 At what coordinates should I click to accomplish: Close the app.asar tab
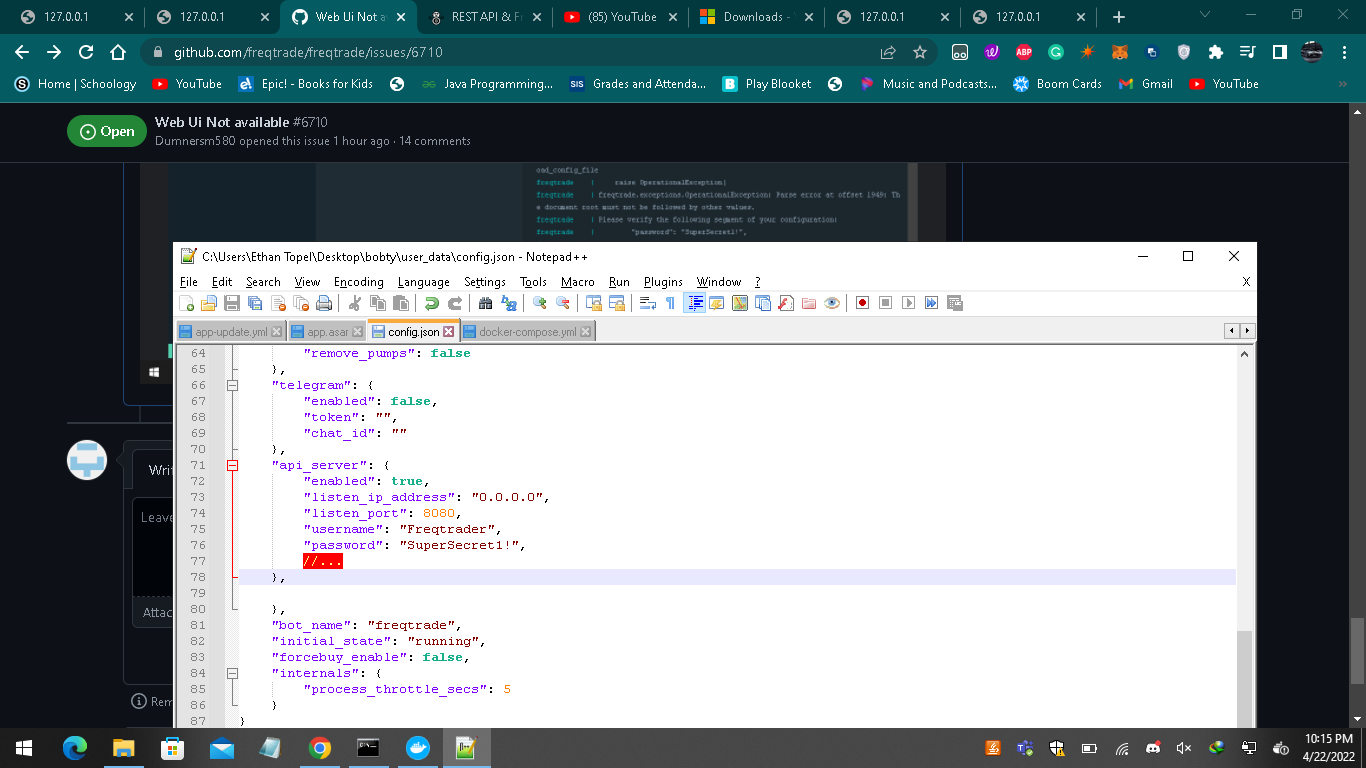coord(357,331)
